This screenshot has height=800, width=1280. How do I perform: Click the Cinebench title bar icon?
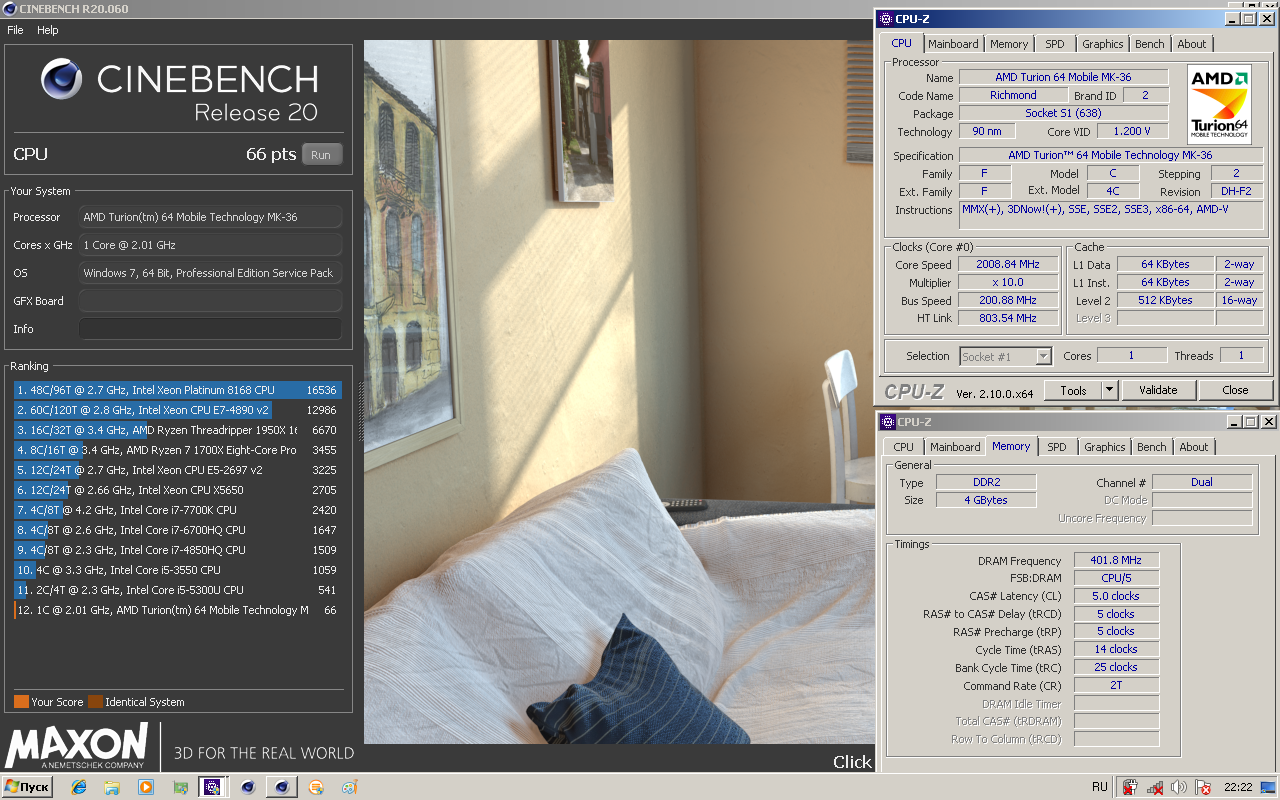9,9
